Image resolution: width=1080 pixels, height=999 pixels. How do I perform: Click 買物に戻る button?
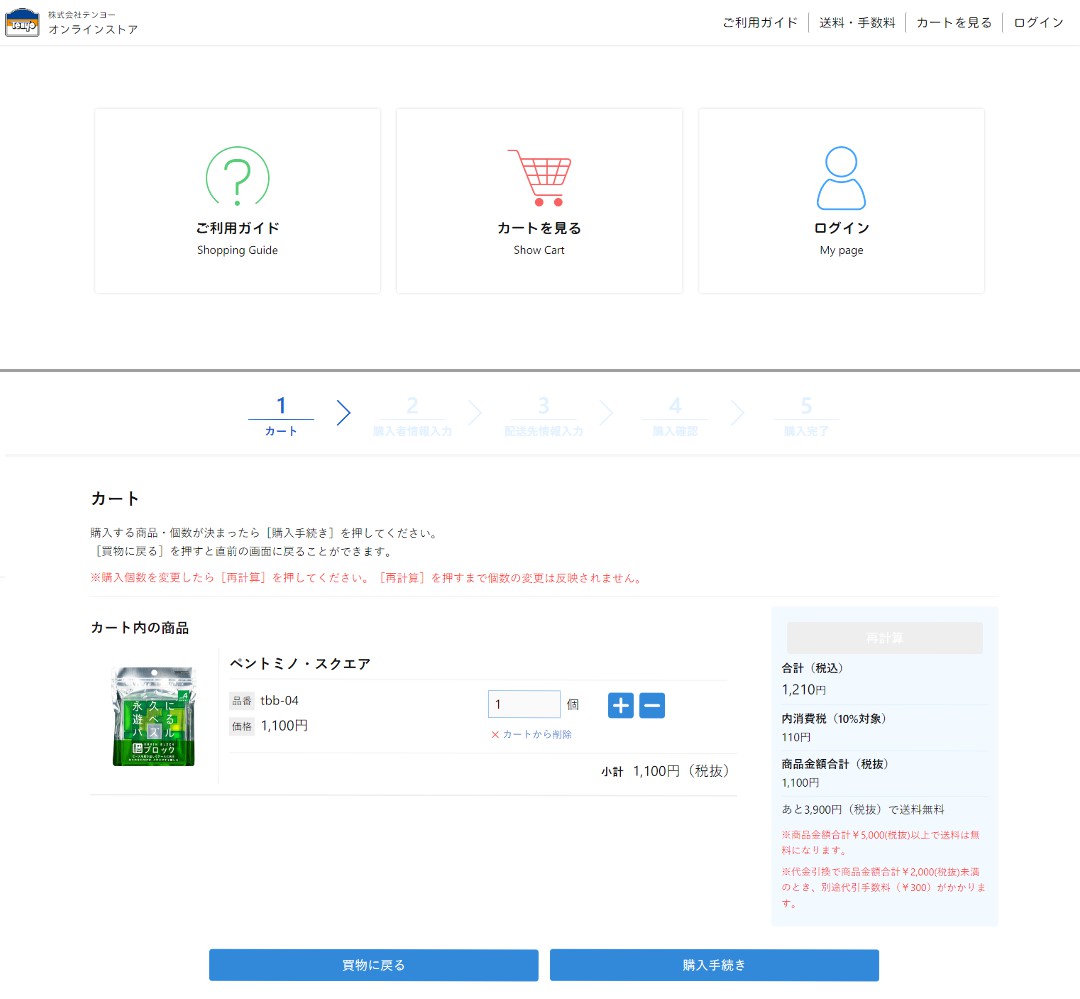(x=373, y=965)
